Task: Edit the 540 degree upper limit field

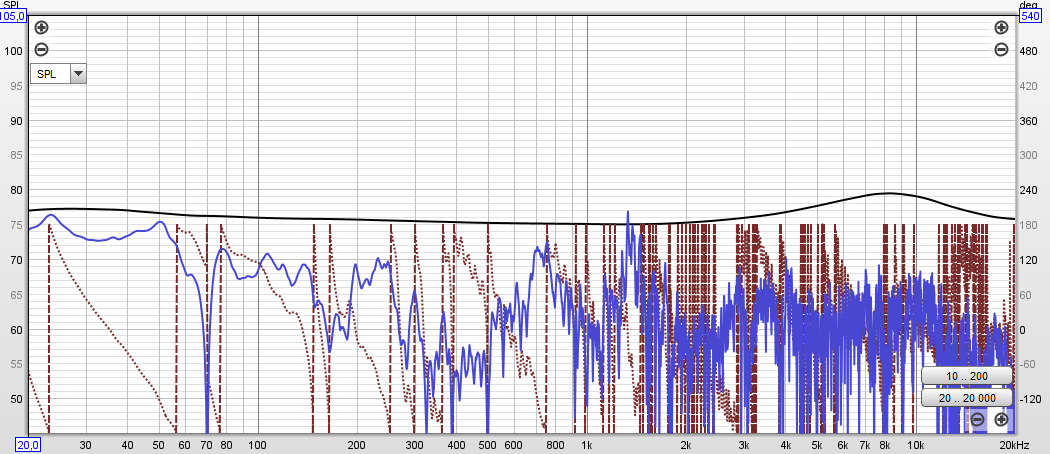Action: click(1029, 17)
